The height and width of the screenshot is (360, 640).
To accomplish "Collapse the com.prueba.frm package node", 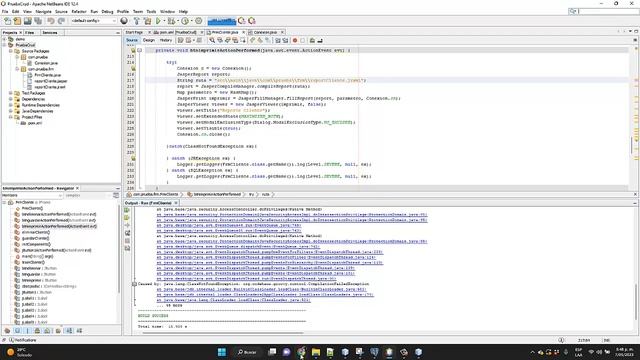I will [x=17, y=69].
